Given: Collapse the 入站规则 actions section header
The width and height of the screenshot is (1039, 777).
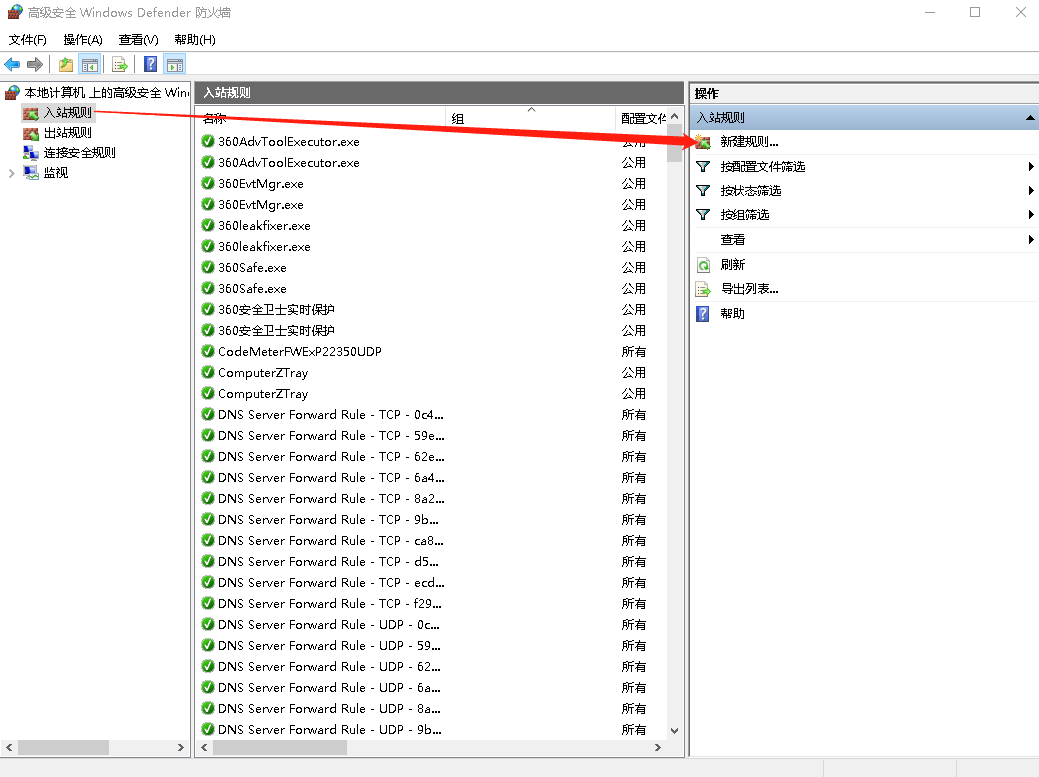Looking at the screenshot, I should click(x=1030, y=118).
